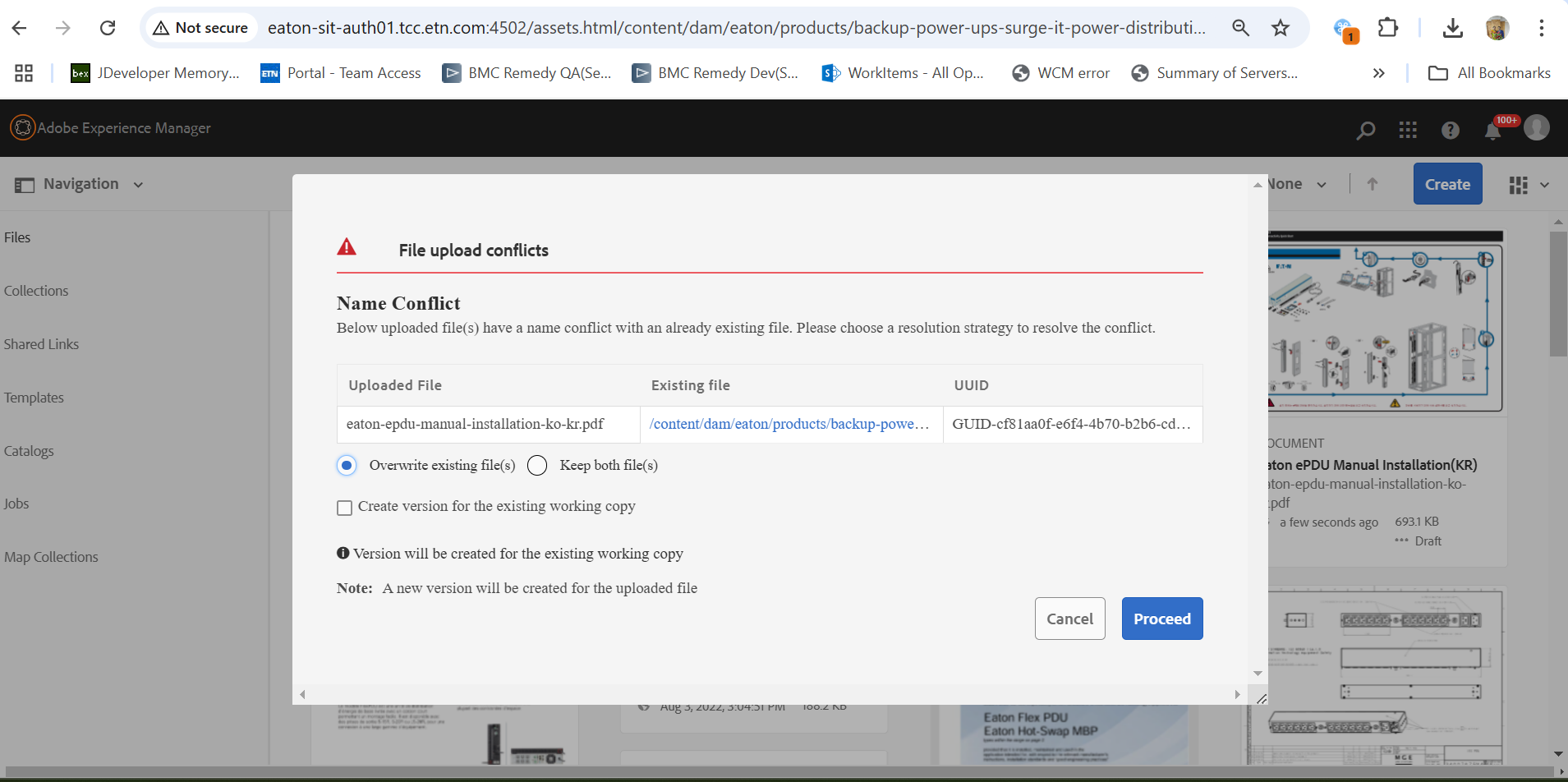Image resolution: width=1568 pixels, height=782 pixels.
Task: Click the Proceed button
Action: [x=1161, y=618]
